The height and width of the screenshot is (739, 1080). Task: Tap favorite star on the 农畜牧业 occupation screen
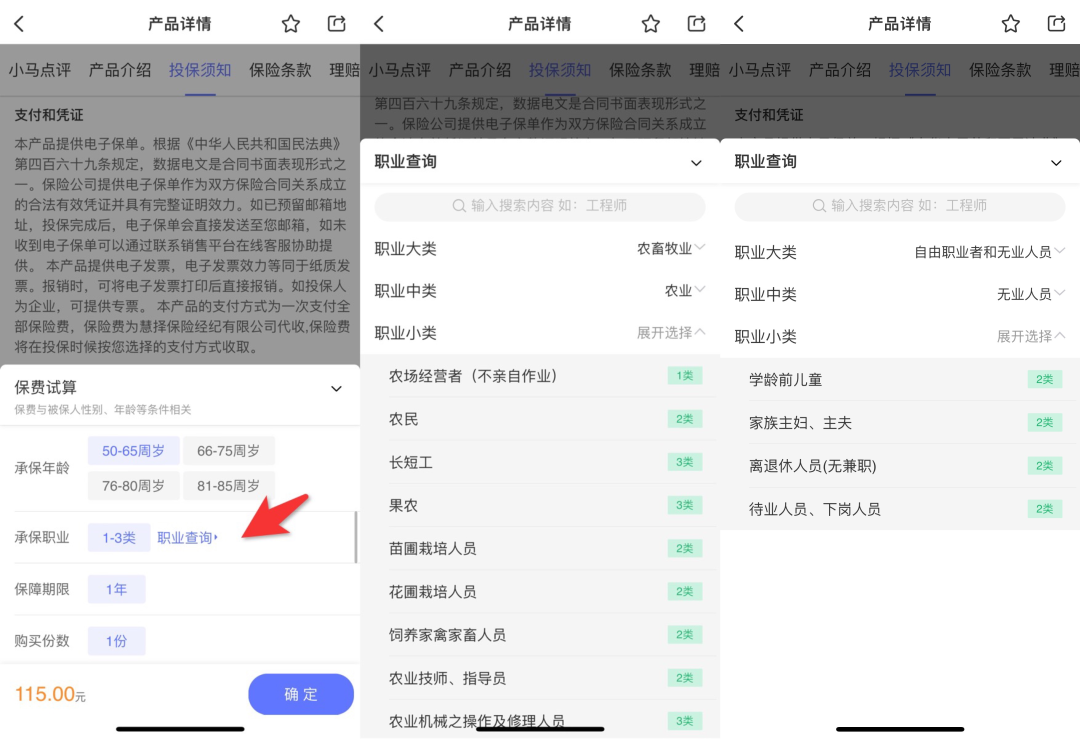pyautogui.click(x=651, y=24)
